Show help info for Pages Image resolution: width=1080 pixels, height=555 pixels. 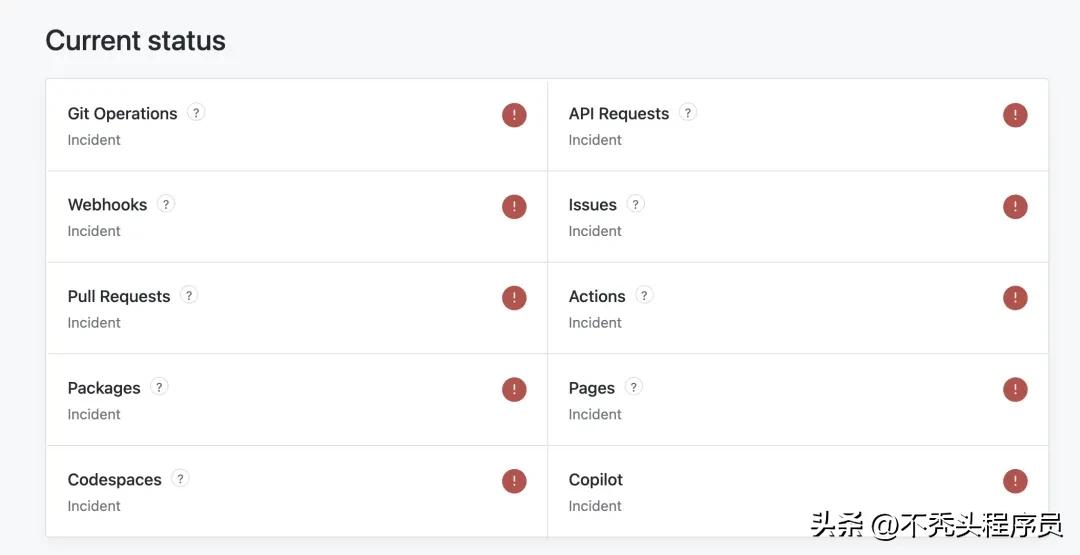click(634, 387)
